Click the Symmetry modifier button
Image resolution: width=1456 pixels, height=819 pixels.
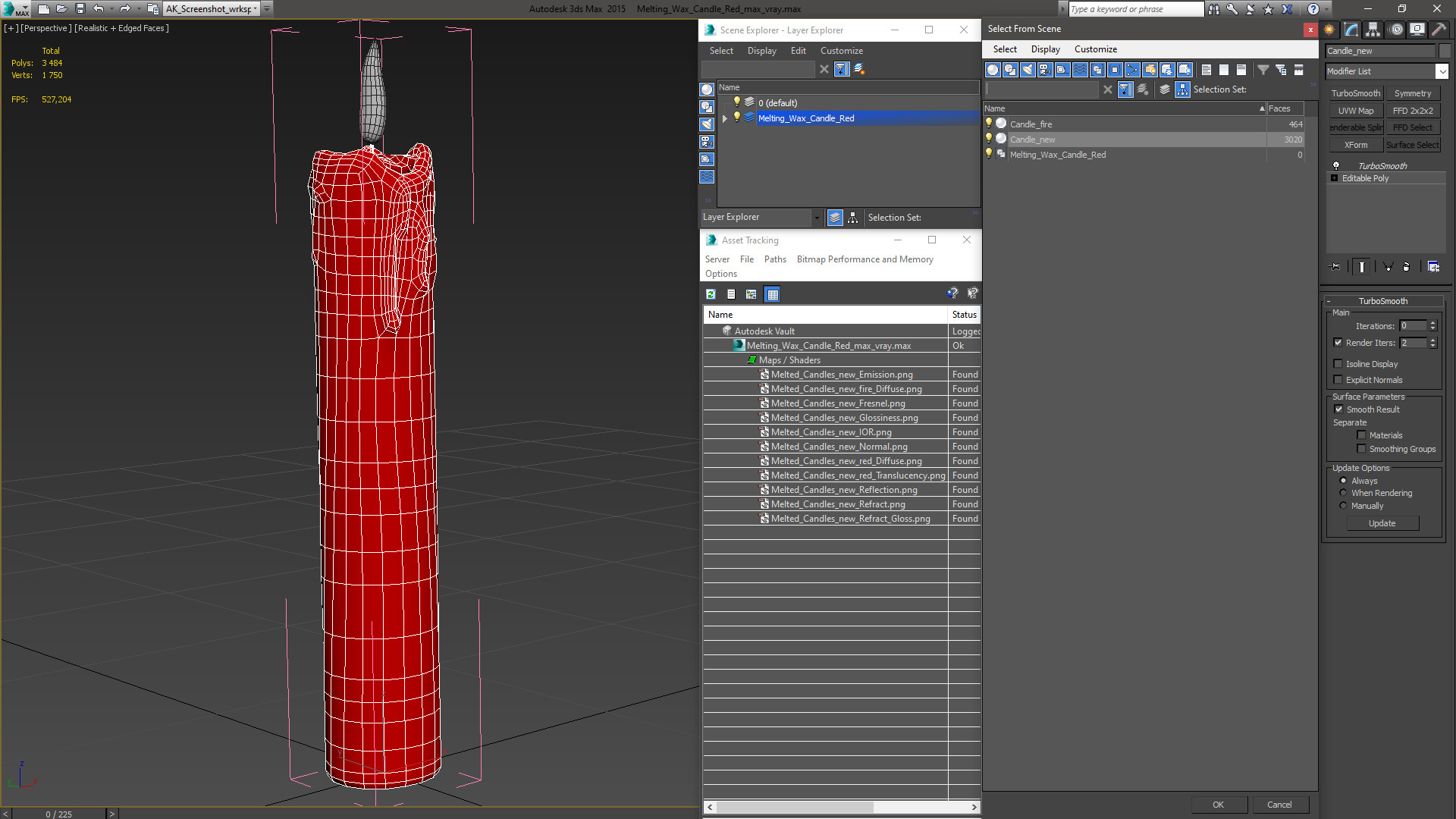coord(1412,93)
